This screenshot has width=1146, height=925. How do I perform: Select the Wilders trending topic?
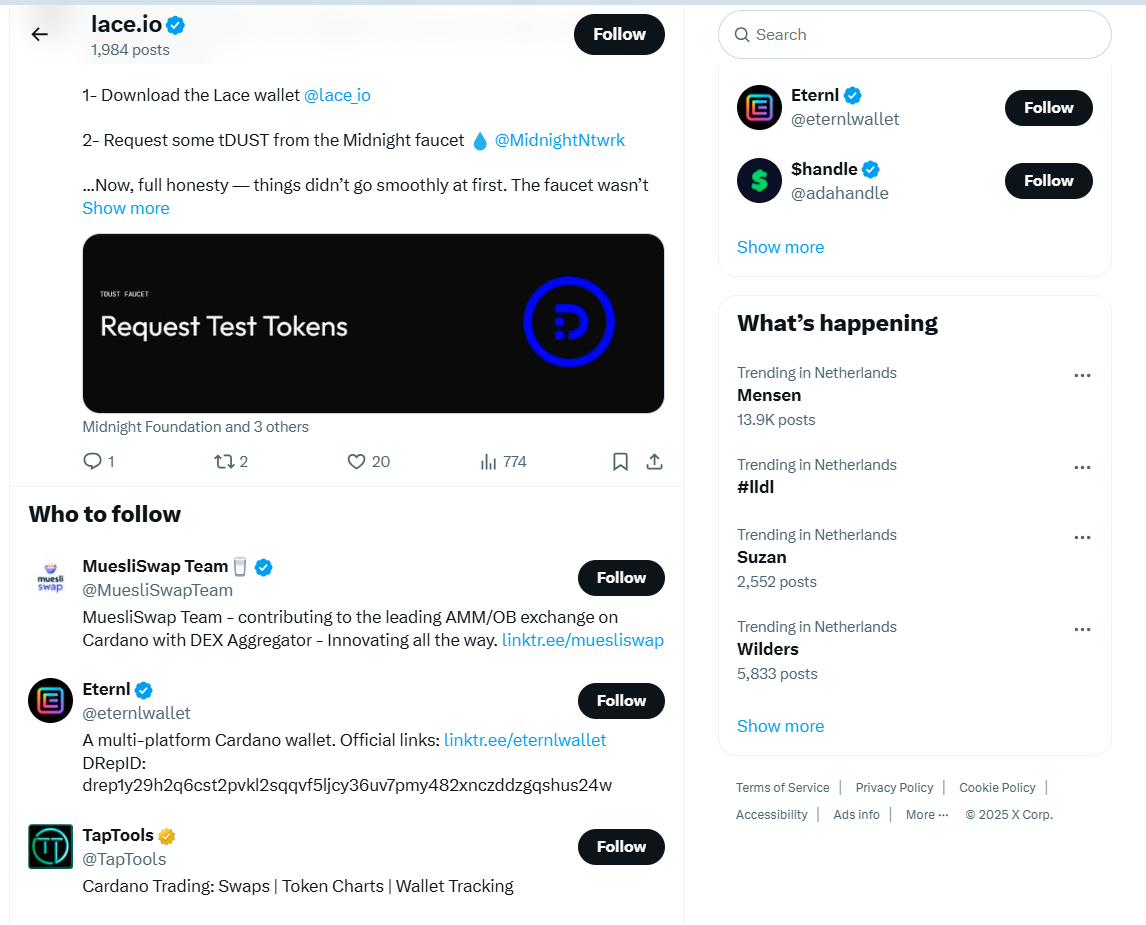(x=768, y=649)
